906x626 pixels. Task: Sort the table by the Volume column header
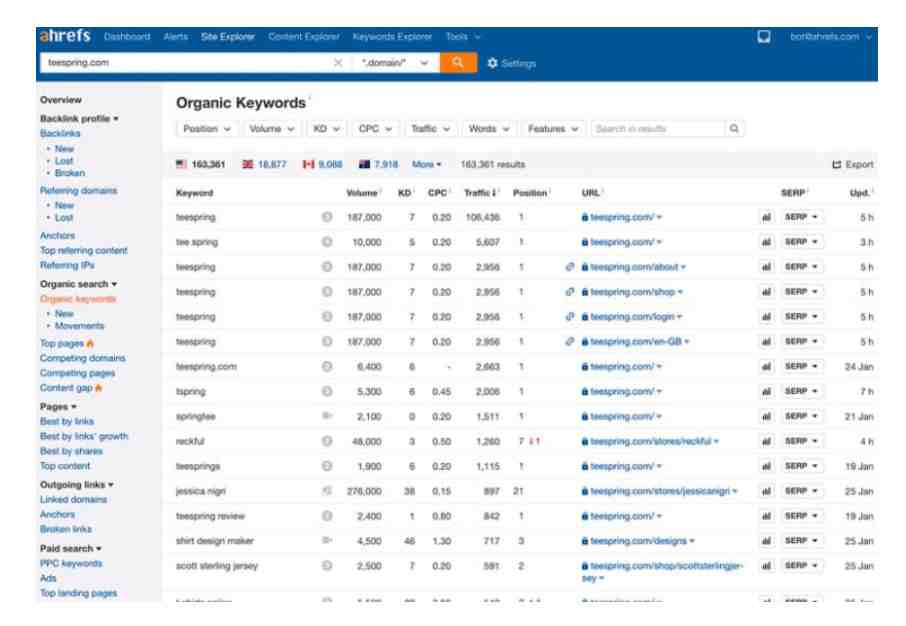pyautogui.click(x=363, y=192)
